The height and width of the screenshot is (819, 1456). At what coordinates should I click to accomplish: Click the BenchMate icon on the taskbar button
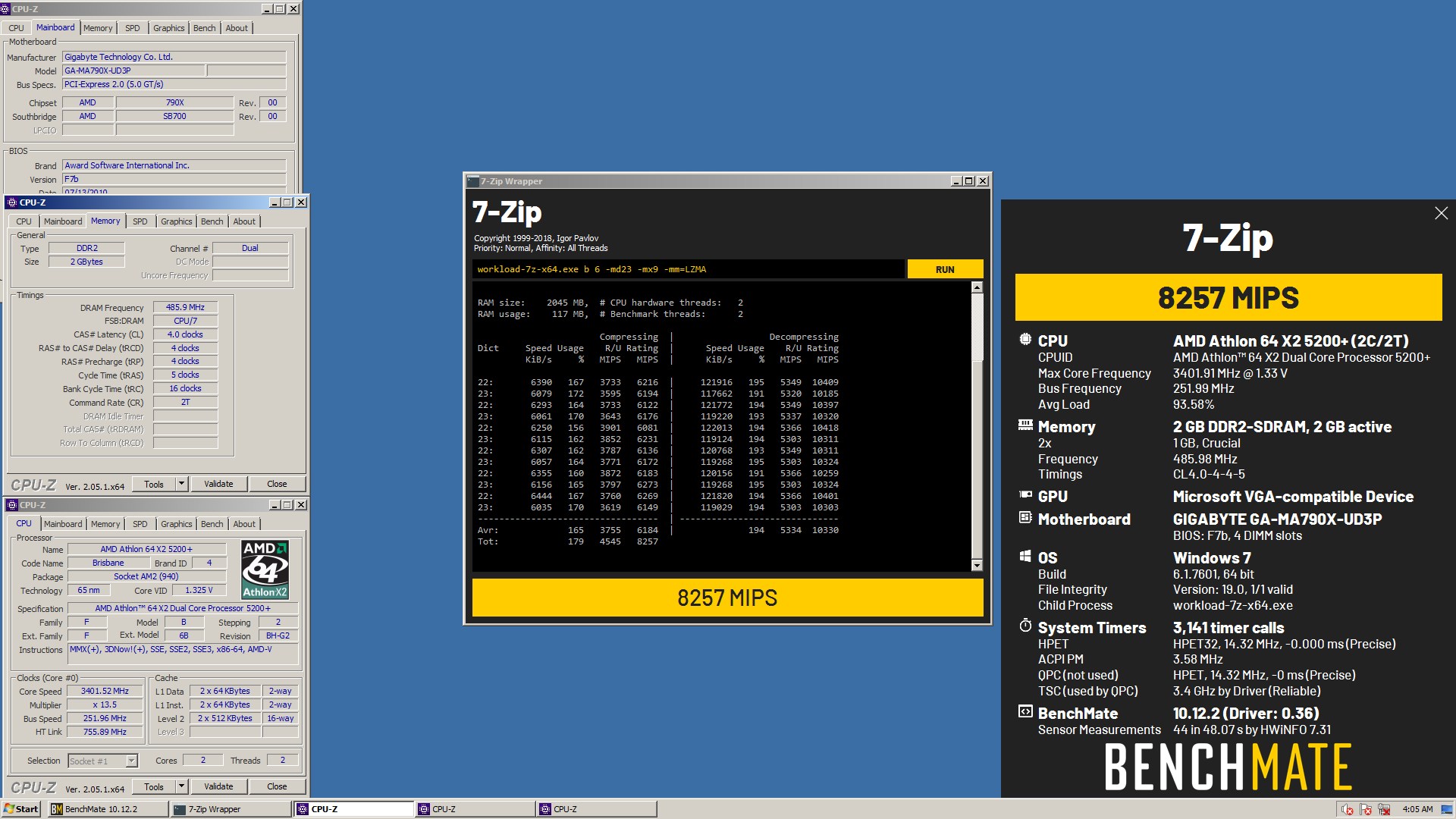[x=57, y=809]
